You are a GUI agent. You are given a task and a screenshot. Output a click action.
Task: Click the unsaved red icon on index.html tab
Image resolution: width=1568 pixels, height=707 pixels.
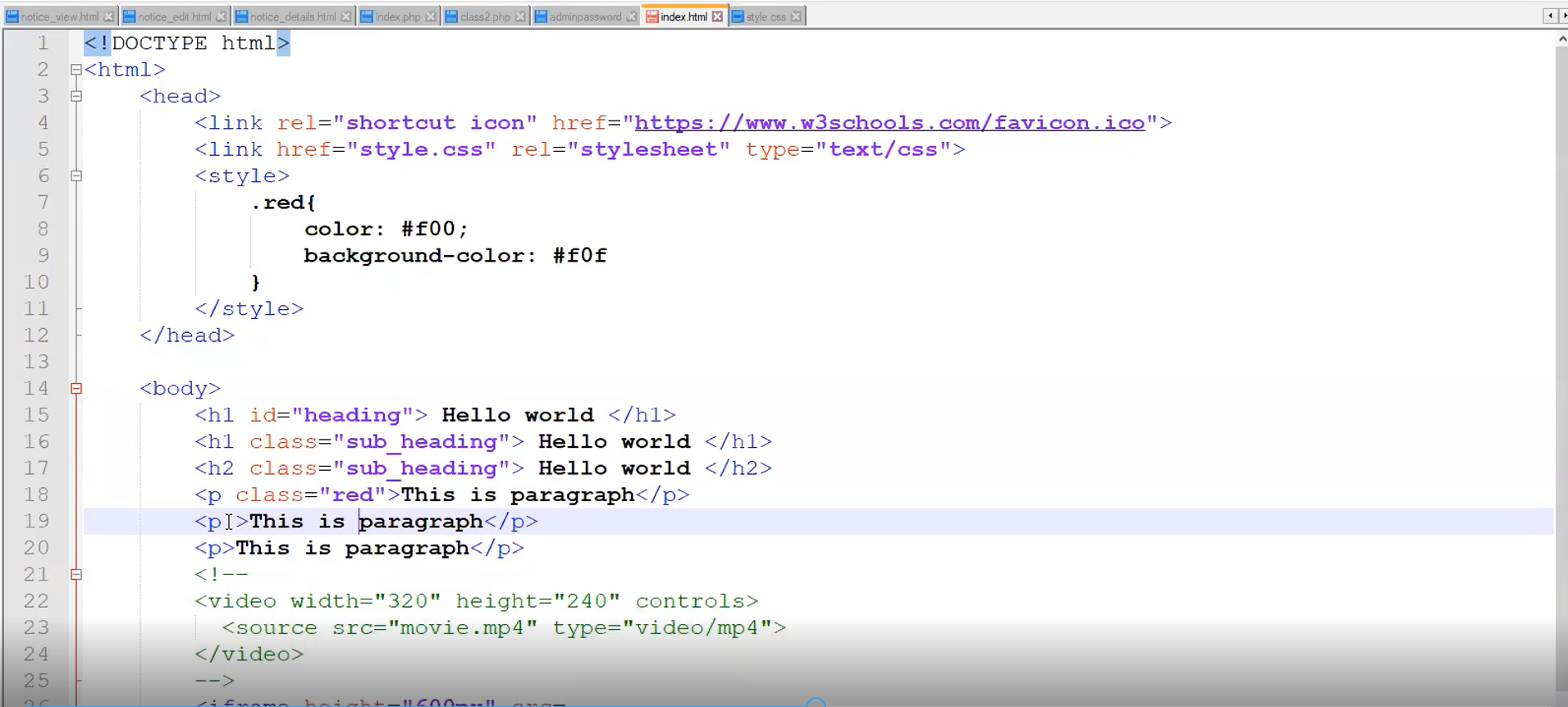click(652, 16)
